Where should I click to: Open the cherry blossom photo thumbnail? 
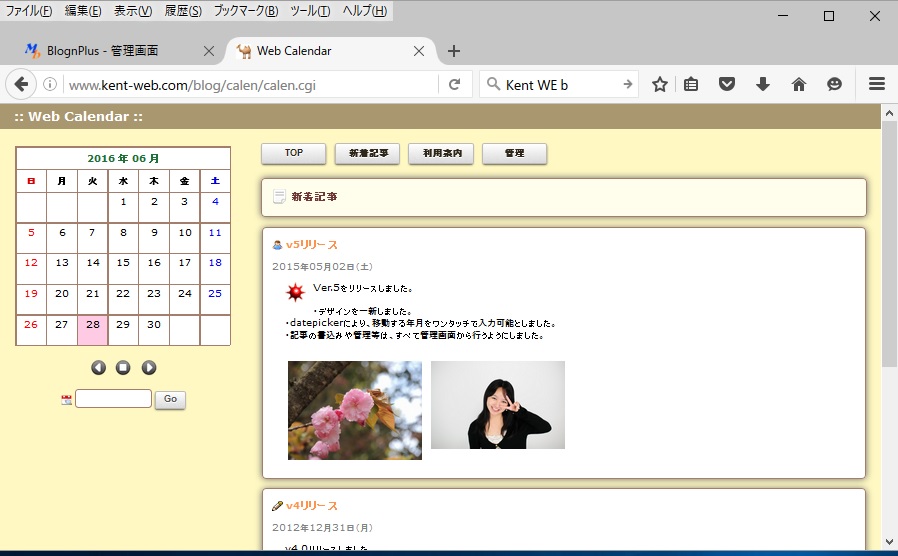(x=355, y=410)
